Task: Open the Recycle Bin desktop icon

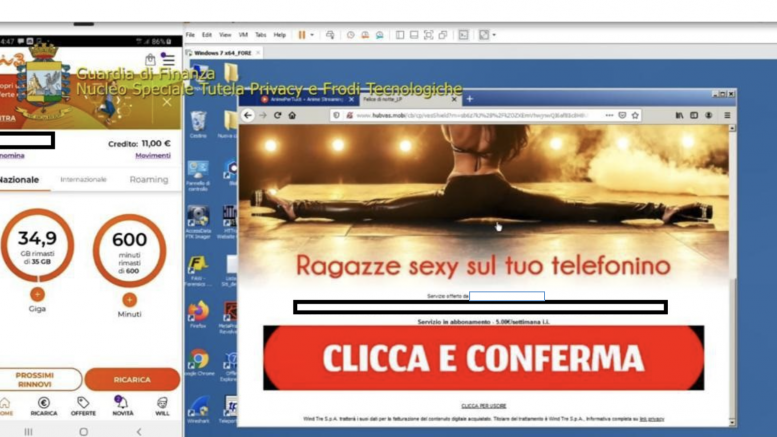Action: coord(198,124)
